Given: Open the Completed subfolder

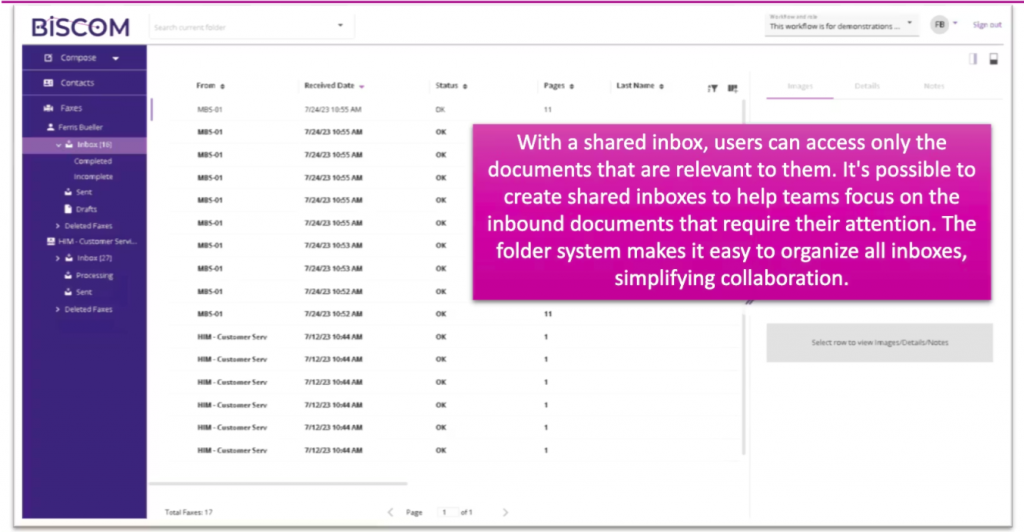Looking at the screenshot, I should pyautogui.click(x=93, y=161).
